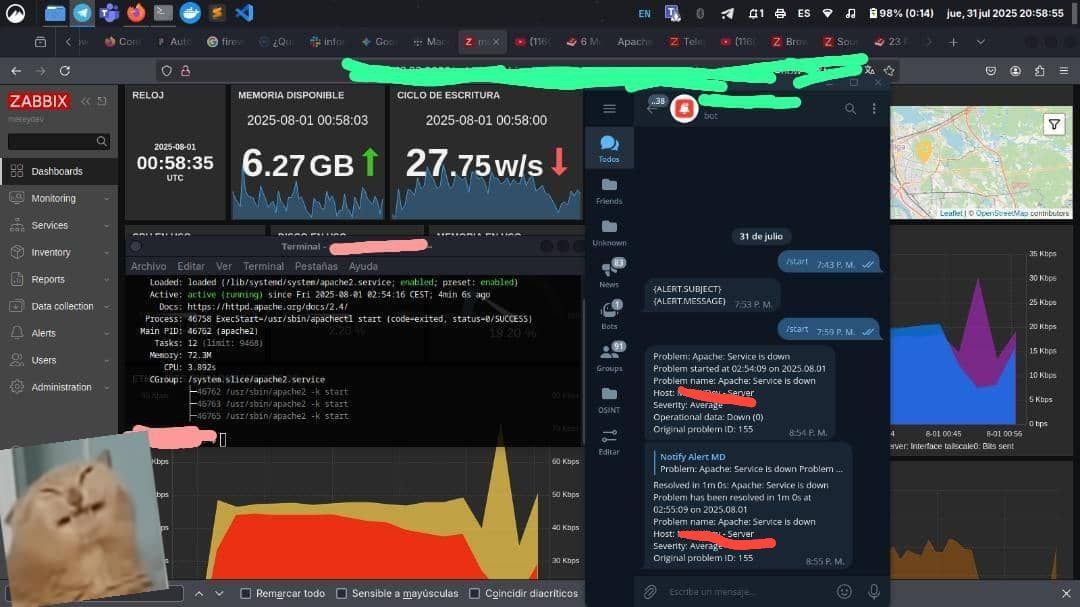The height and width of the screenshot is (607, 1080).
Task: Open the Ver menu in Terminal
Action: [224, 266]
